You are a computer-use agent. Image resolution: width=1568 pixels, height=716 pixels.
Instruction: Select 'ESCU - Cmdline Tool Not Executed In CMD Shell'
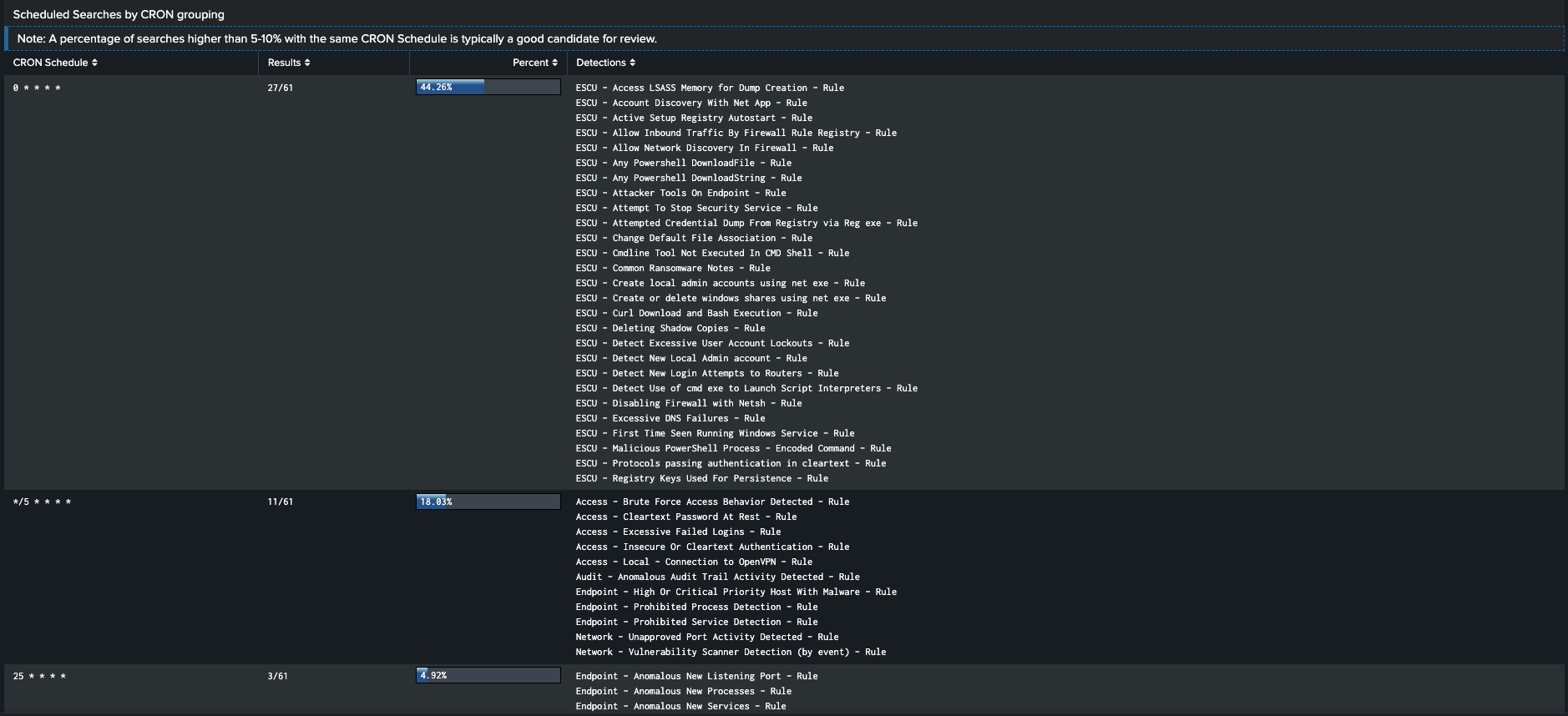click(x=712, y=253)
